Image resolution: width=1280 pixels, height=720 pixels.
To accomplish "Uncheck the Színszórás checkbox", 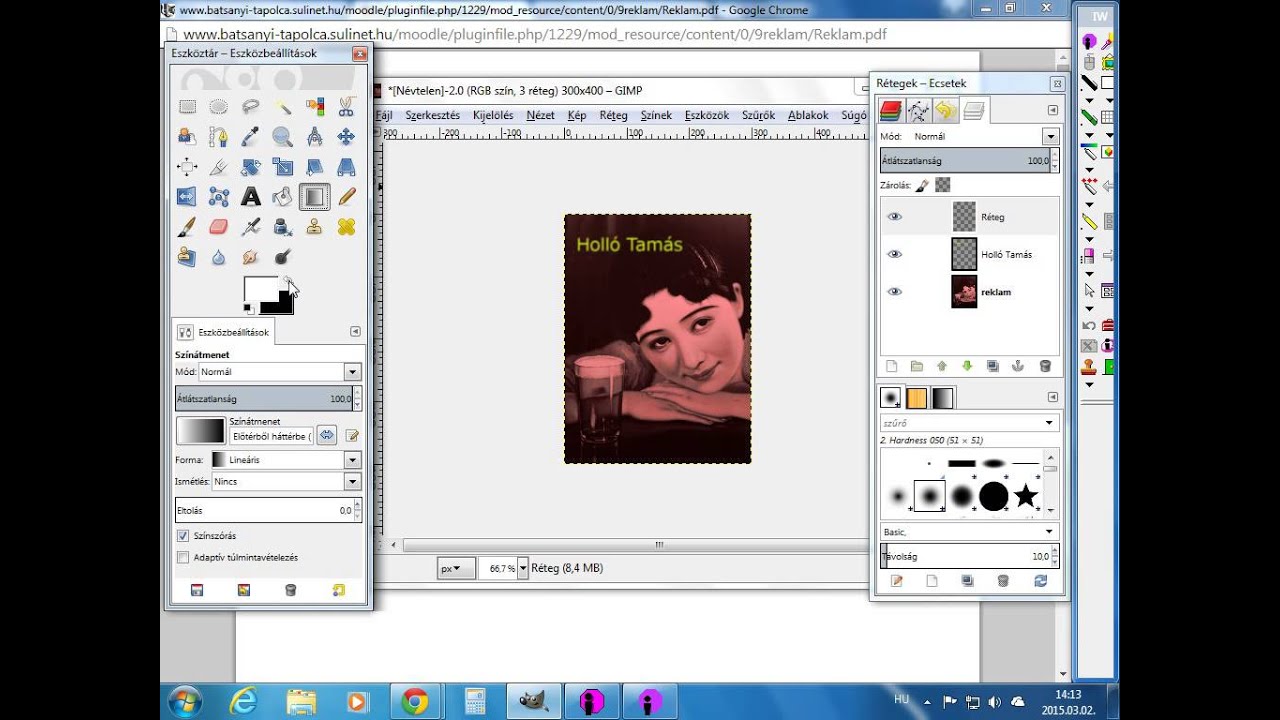I will point(183,536).
